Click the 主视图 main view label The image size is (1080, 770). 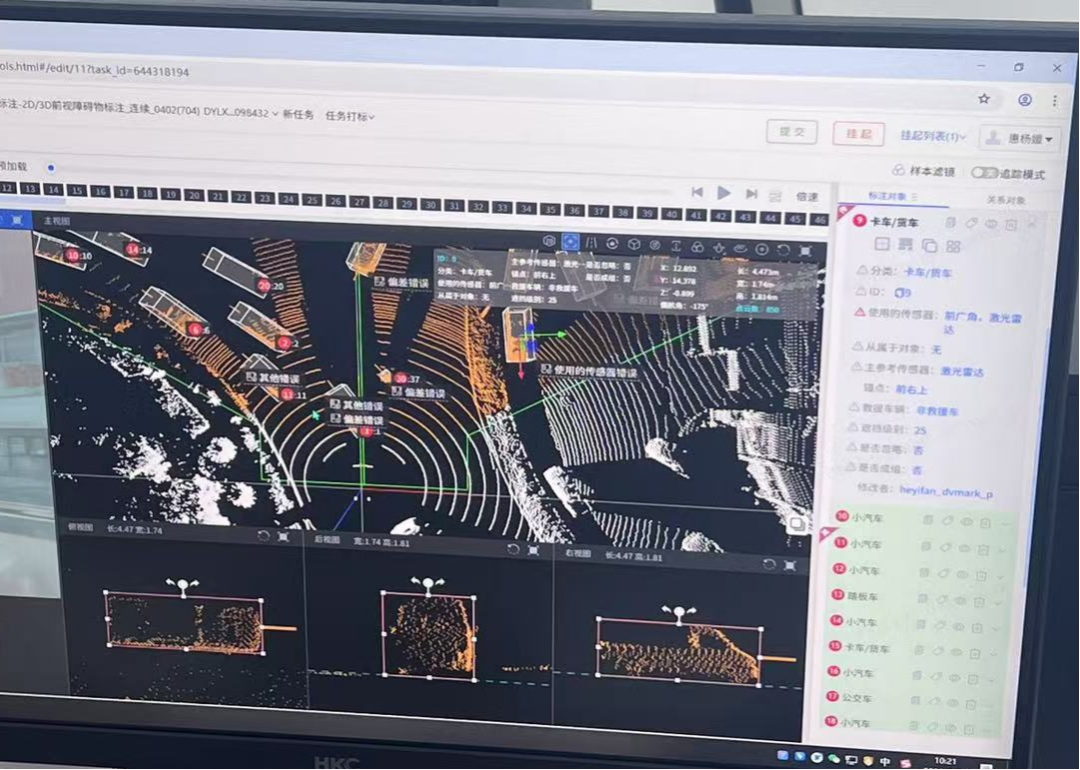[x=56, y=221]
